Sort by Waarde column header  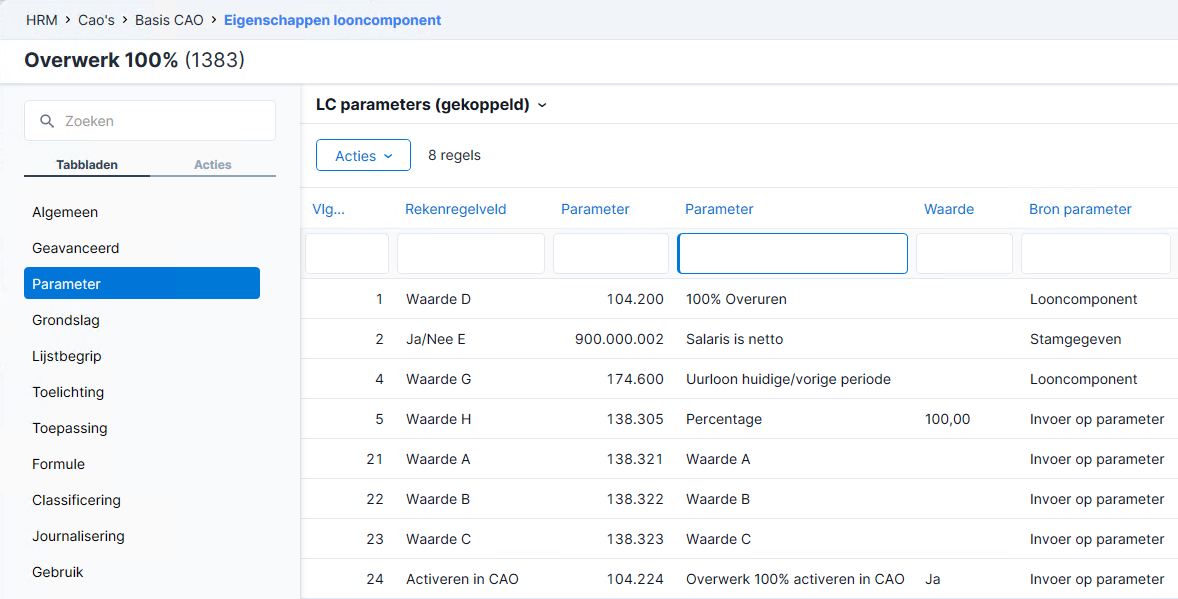coord(949,209)
